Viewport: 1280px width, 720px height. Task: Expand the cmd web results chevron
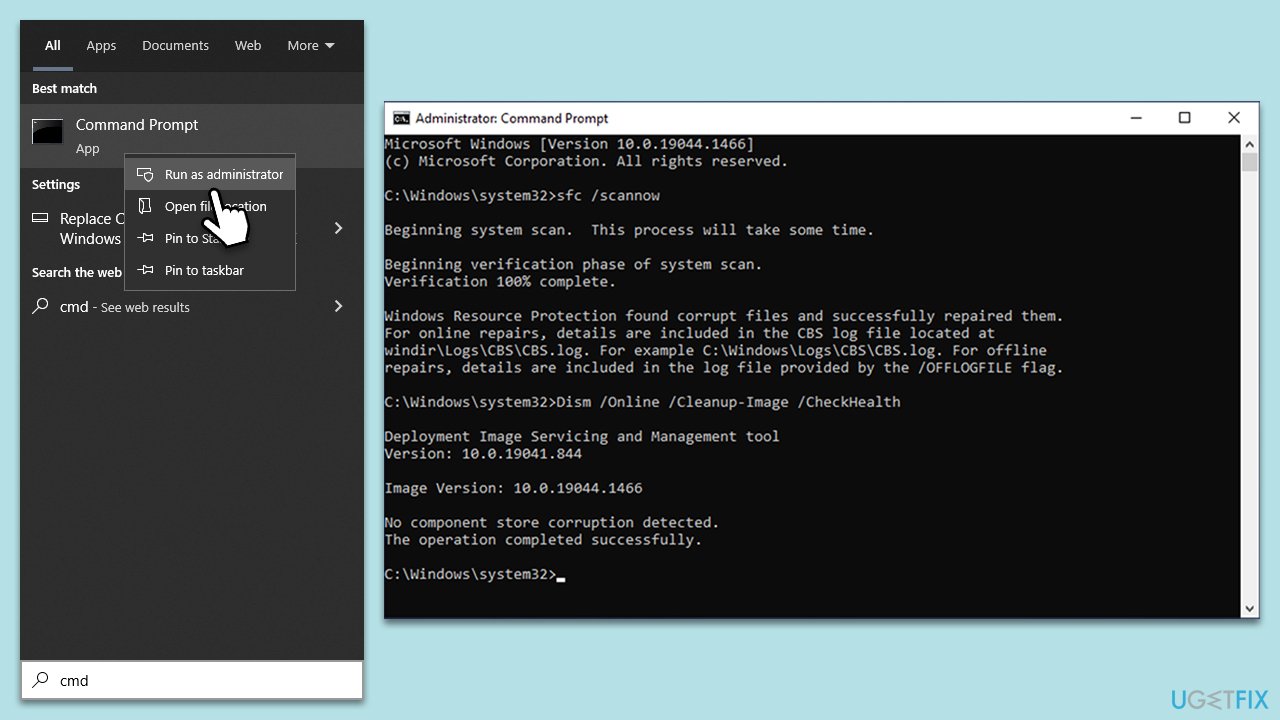[x=338, y=306]
